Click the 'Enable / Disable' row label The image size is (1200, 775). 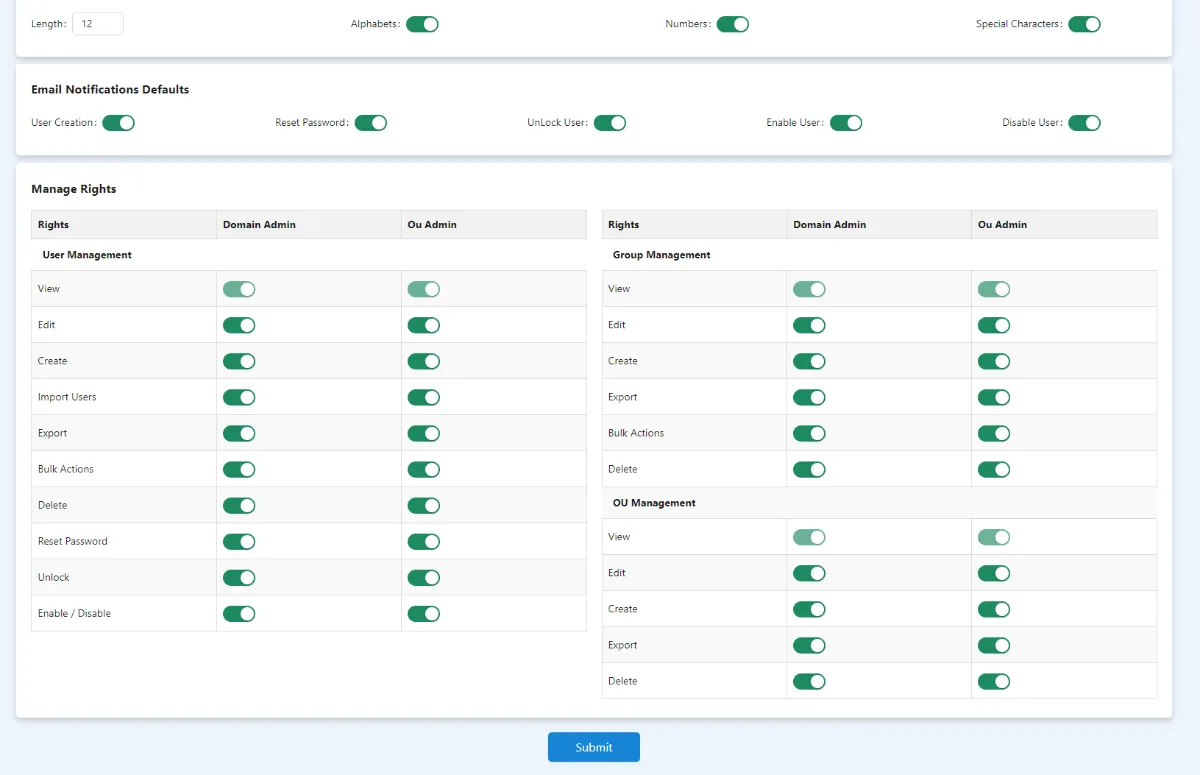click(x=74, y=613)
